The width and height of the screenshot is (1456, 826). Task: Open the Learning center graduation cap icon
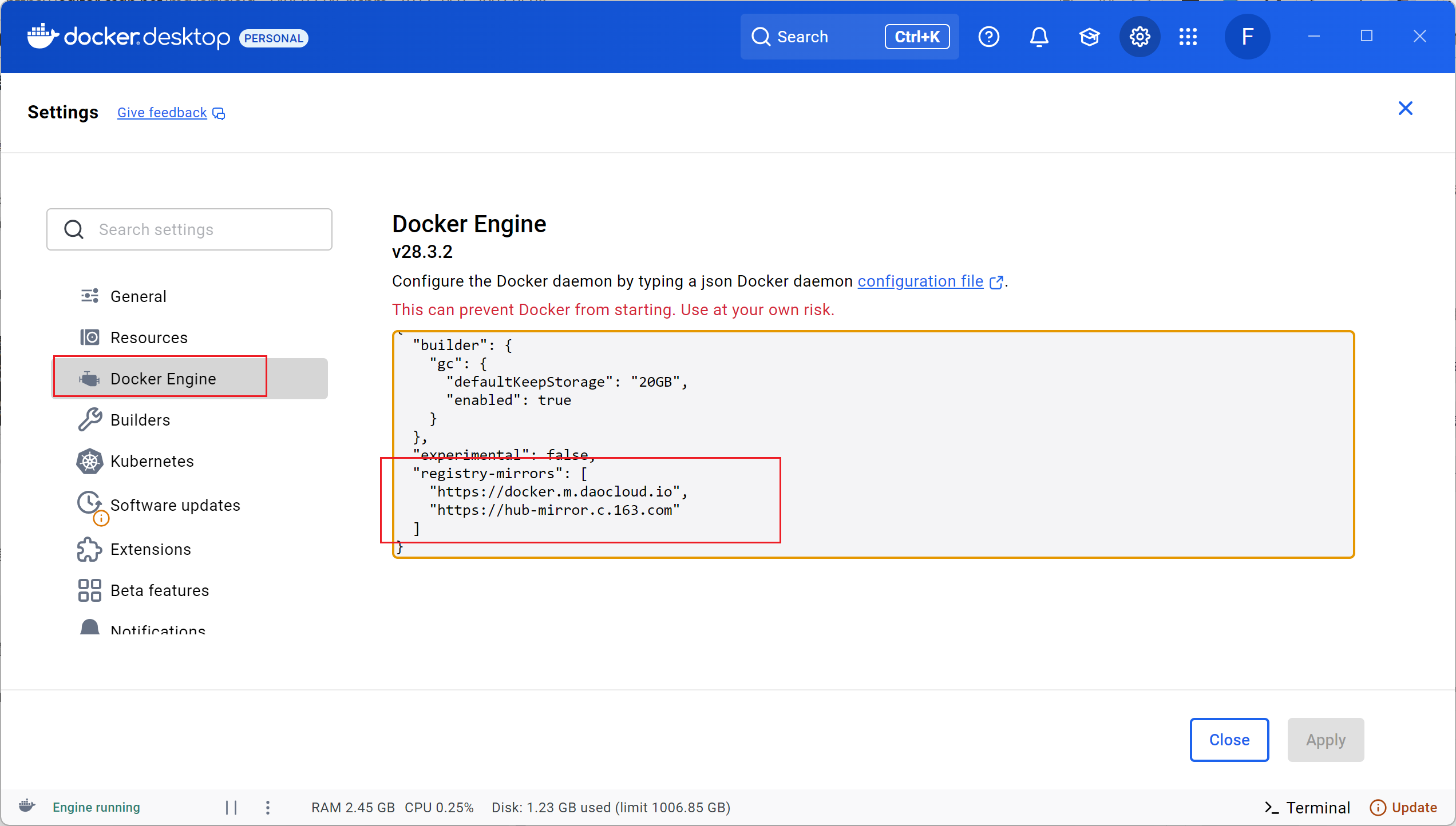click(1089, 37)
